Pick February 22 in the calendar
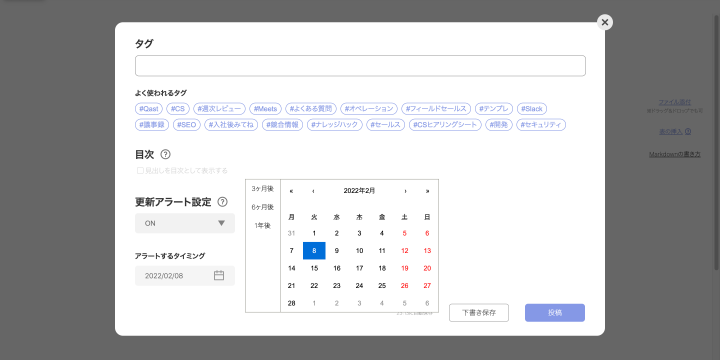 (x=314, y=286)
